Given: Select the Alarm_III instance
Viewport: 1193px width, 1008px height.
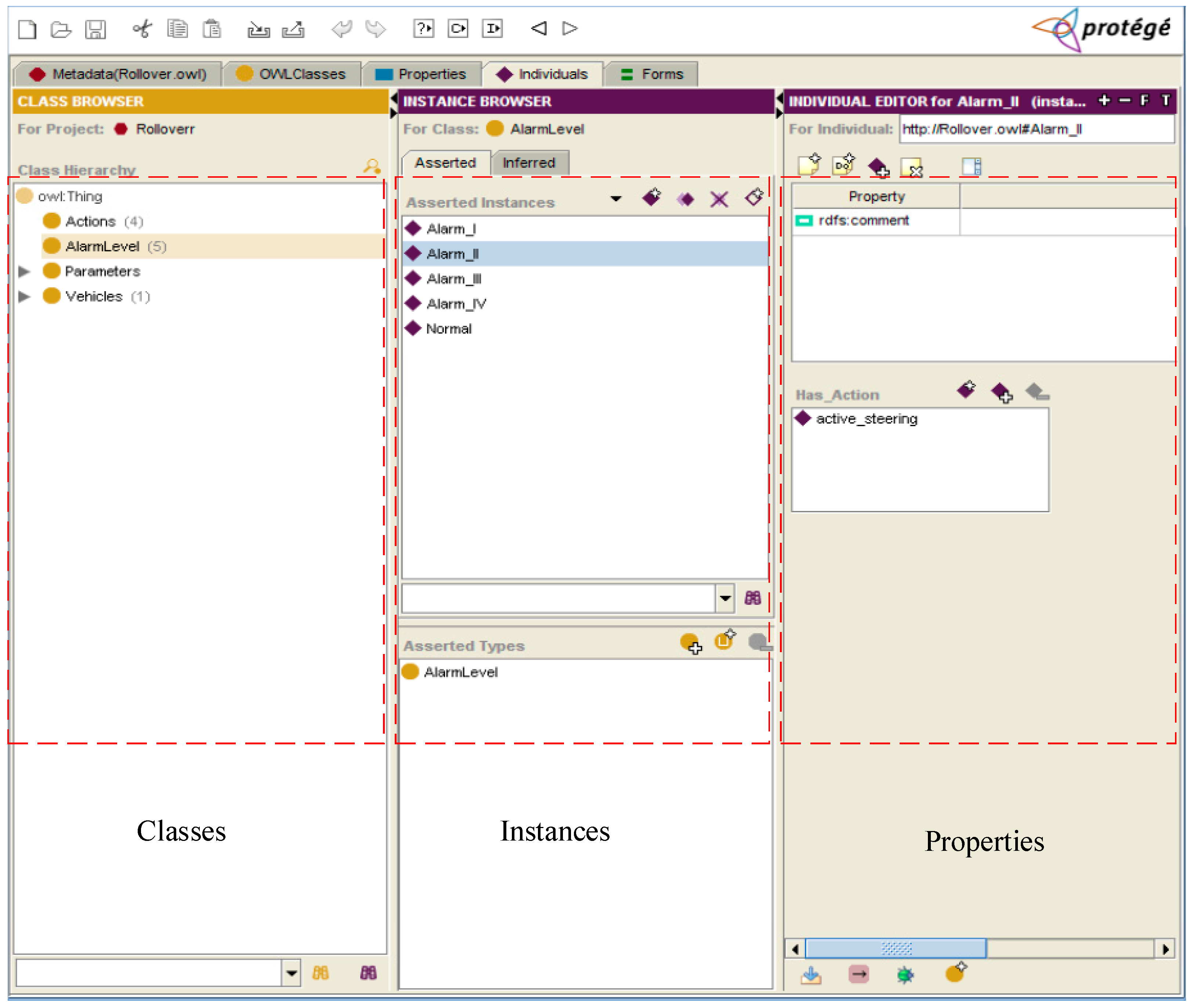Looking at the screenshot, I should [x=453, y=279].
